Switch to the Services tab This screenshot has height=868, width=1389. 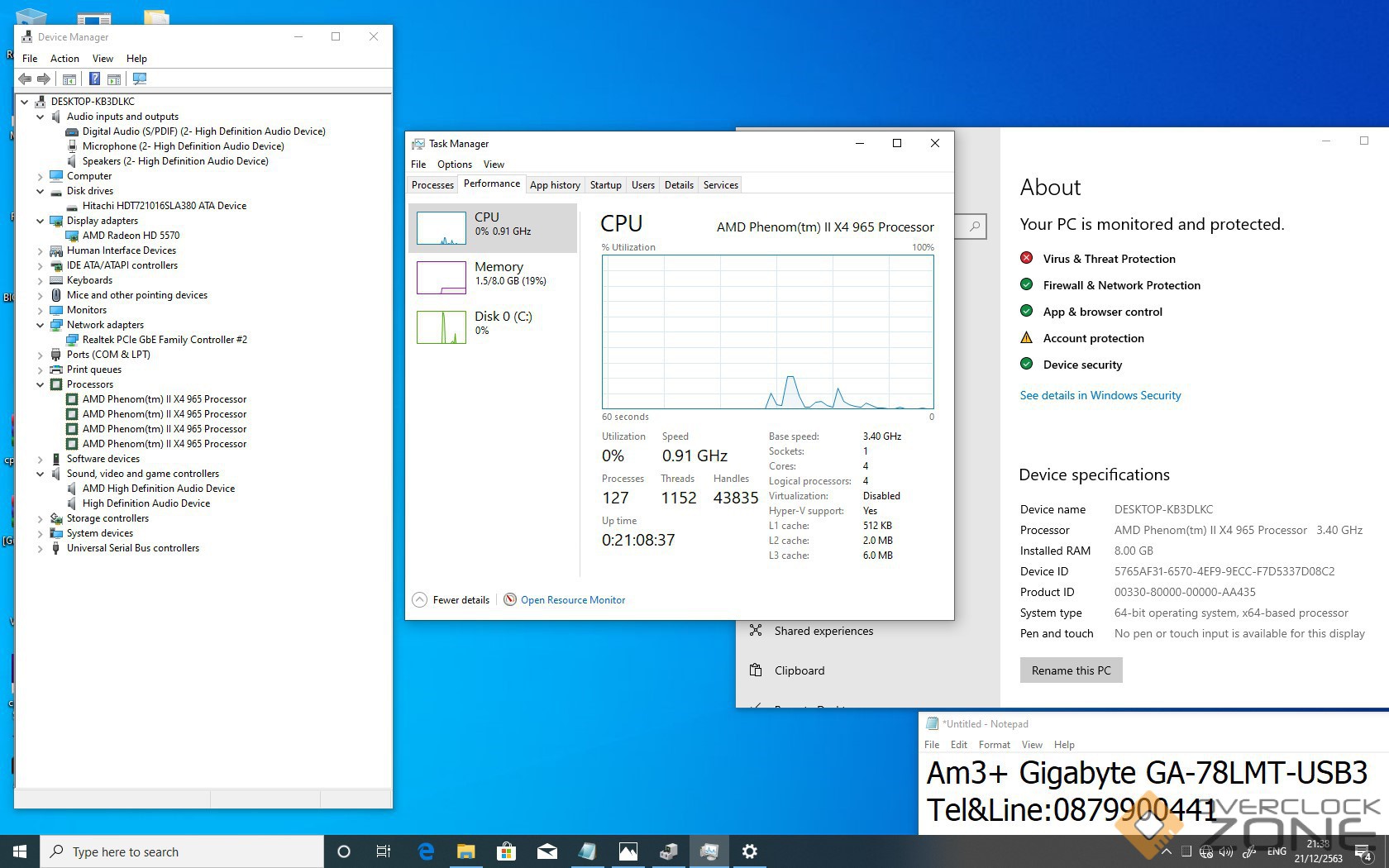720,185
